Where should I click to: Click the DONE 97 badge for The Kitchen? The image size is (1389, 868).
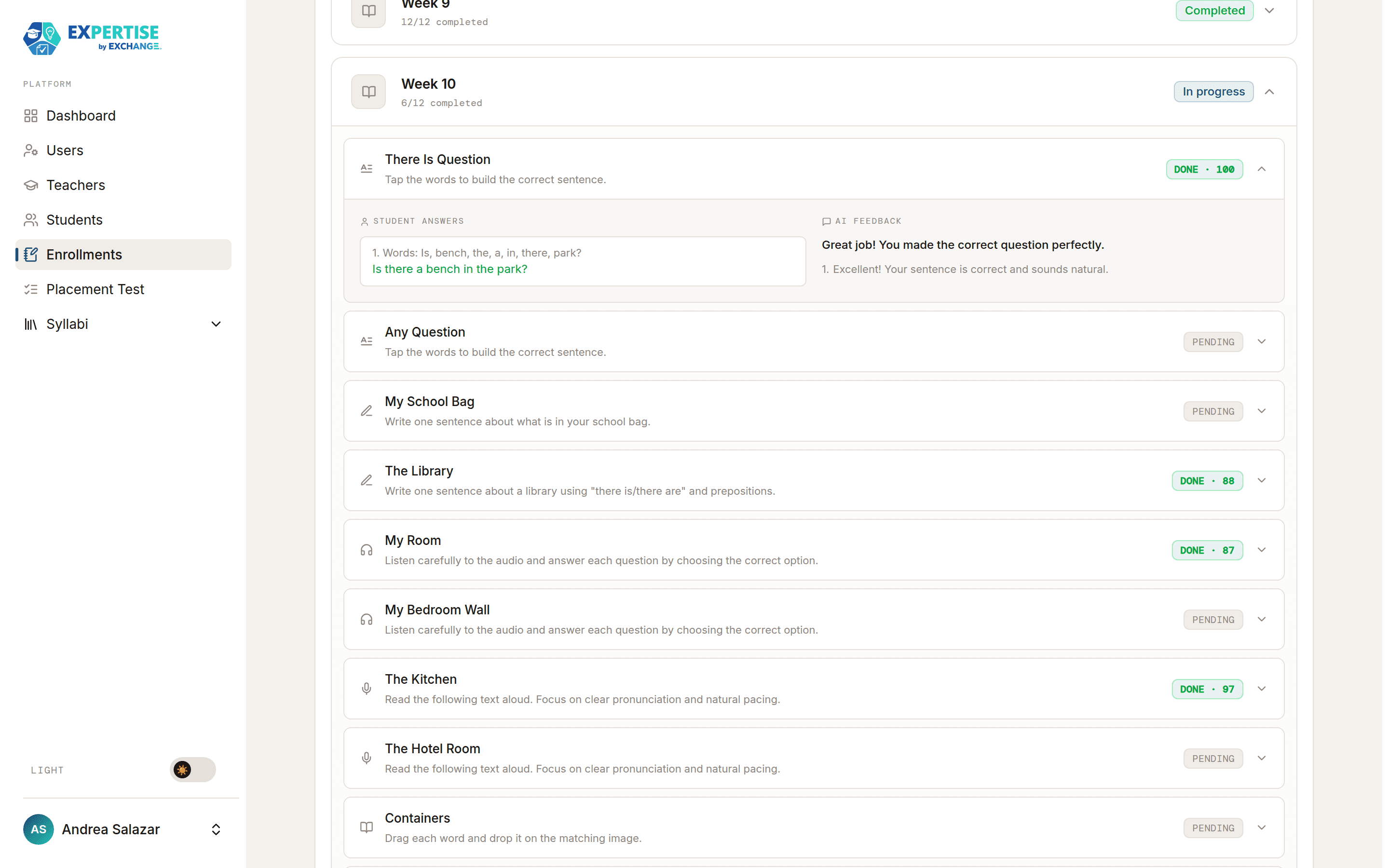coord(1207,689)
